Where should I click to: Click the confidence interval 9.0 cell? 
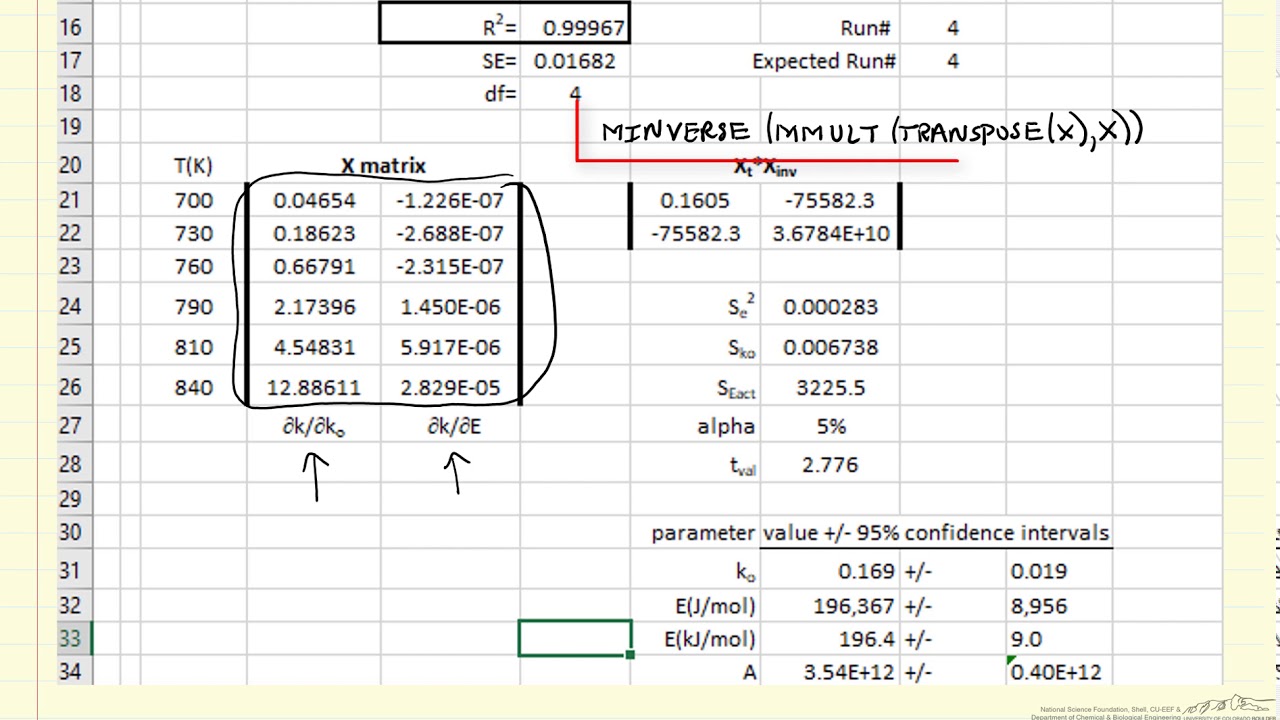[1058, 639]
